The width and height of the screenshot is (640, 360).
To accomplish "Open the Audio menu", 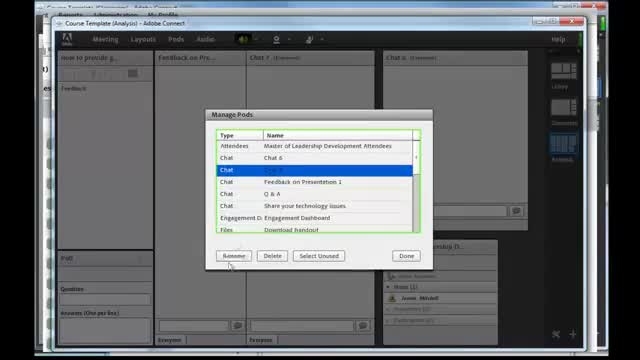I will [x=205, y=40].
